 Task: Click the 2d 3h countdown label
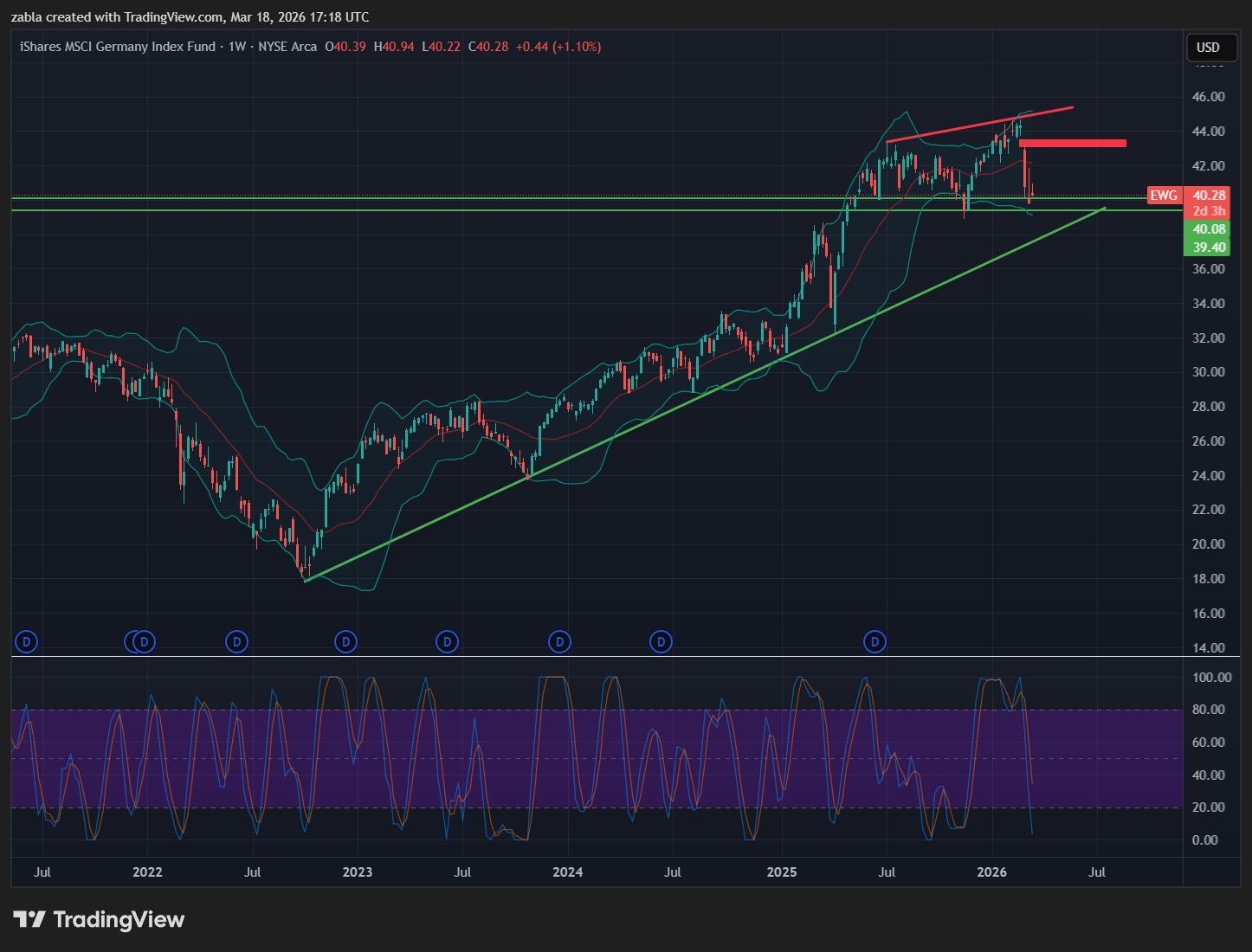pos(1209,212)
